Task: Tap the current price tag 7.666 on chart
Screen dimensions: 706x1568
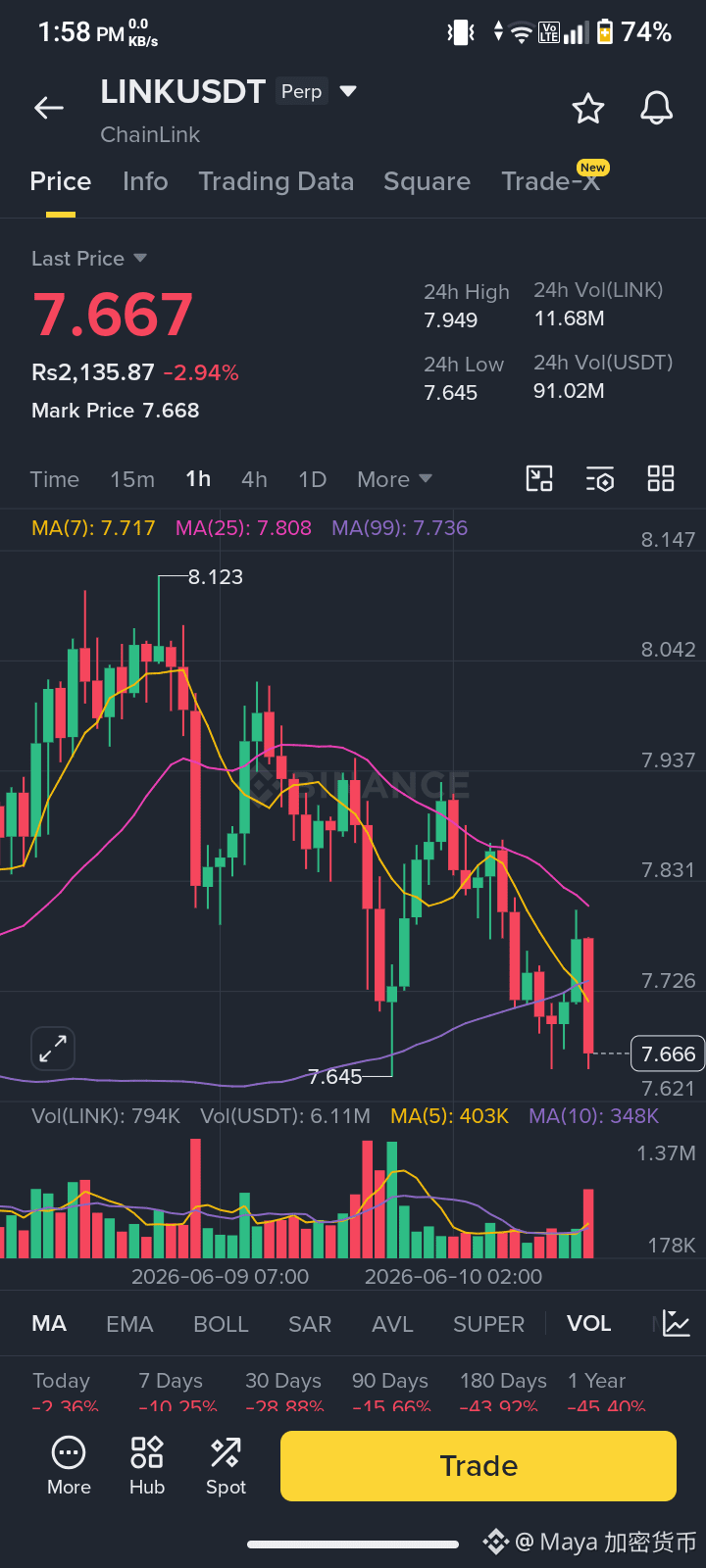Action: pos(668,1053)
